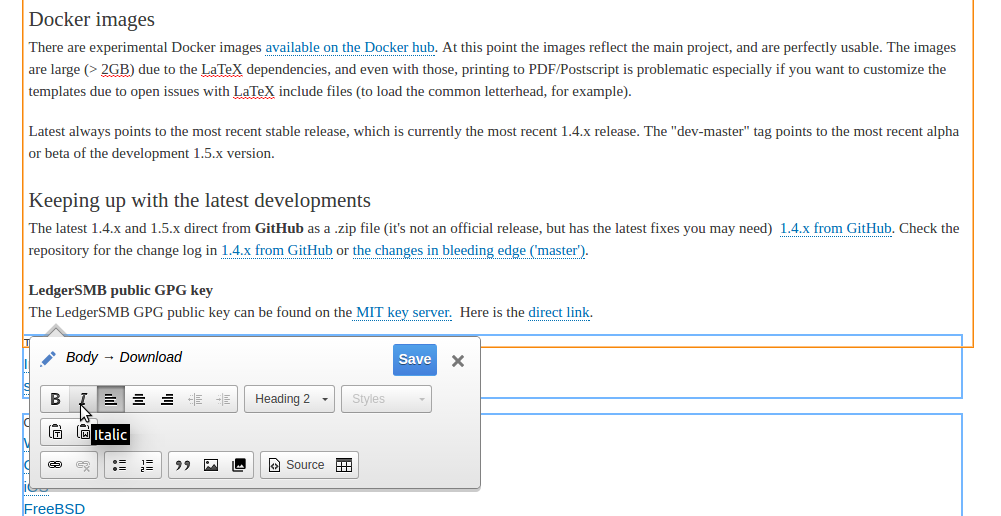Viewport: 1001px width, 516px height.
Task: Follow the 'available on the Docker hub' link
Action: pos(350,47)
